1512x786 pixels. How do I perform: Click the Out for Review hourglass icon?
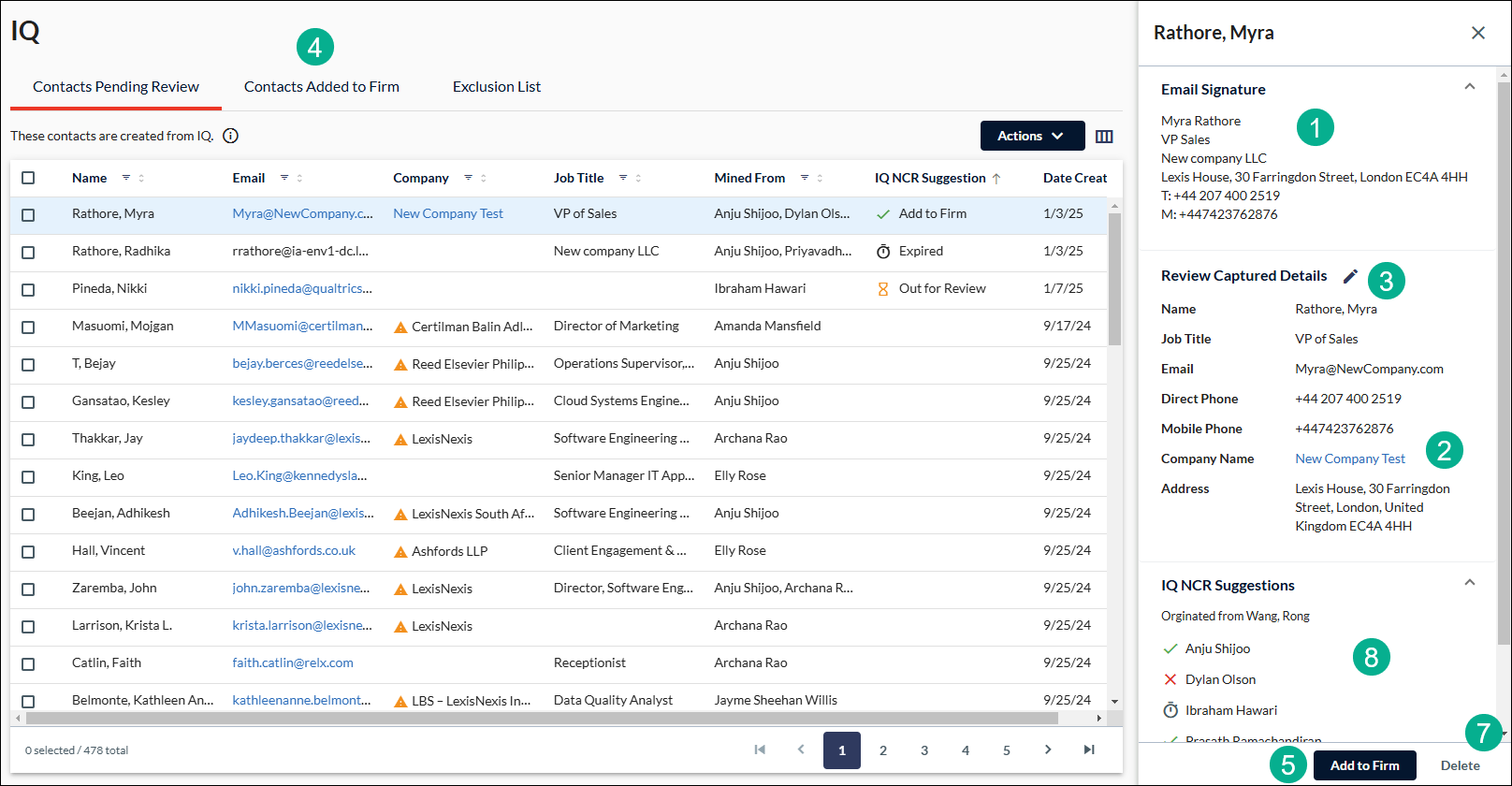(883, 289)
